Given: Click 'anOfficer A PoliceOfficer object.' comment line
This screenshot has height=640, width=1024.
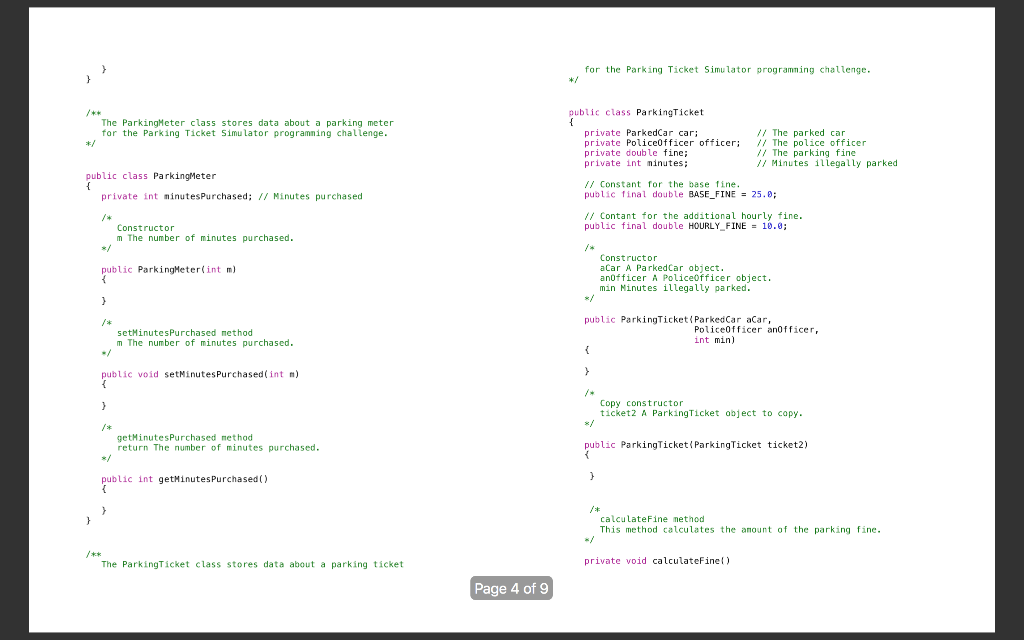Looking at the screenshot, I should point(686,278).
